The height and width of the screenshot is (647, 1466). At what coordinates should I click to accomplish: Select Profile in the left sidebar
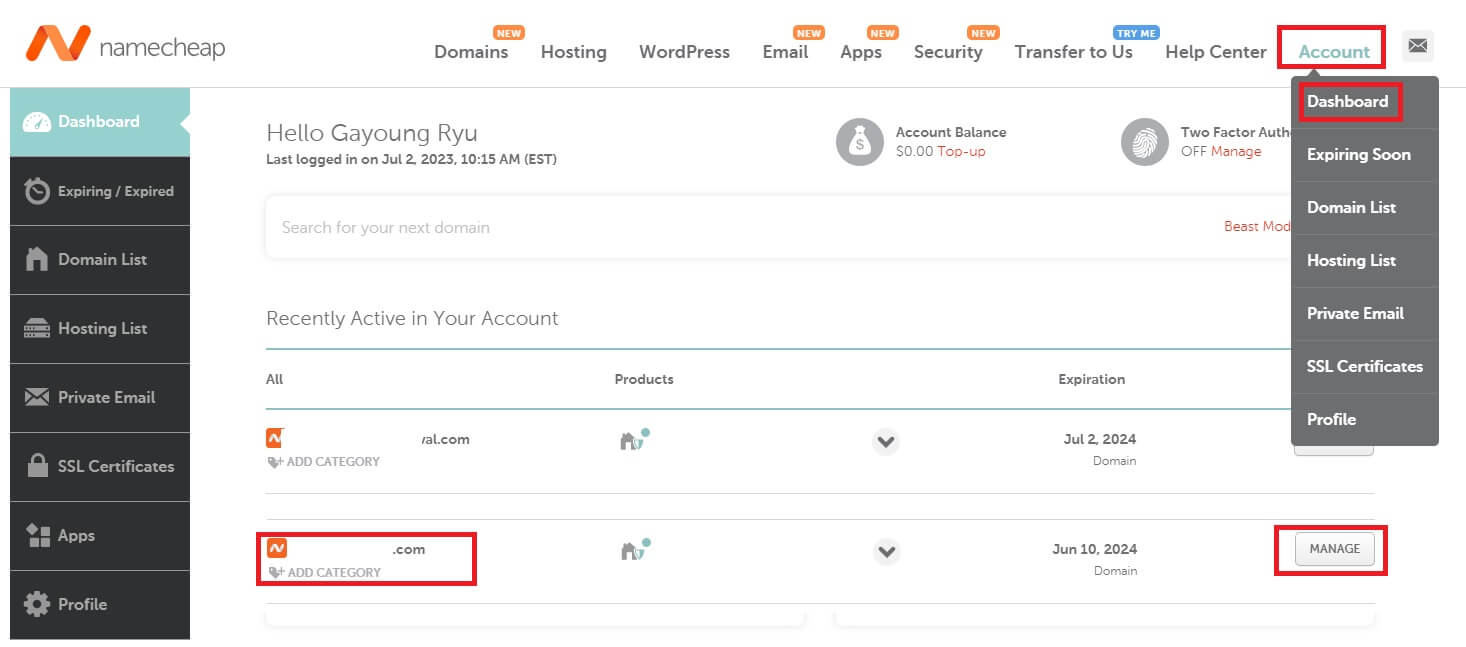tap(100, 605)
